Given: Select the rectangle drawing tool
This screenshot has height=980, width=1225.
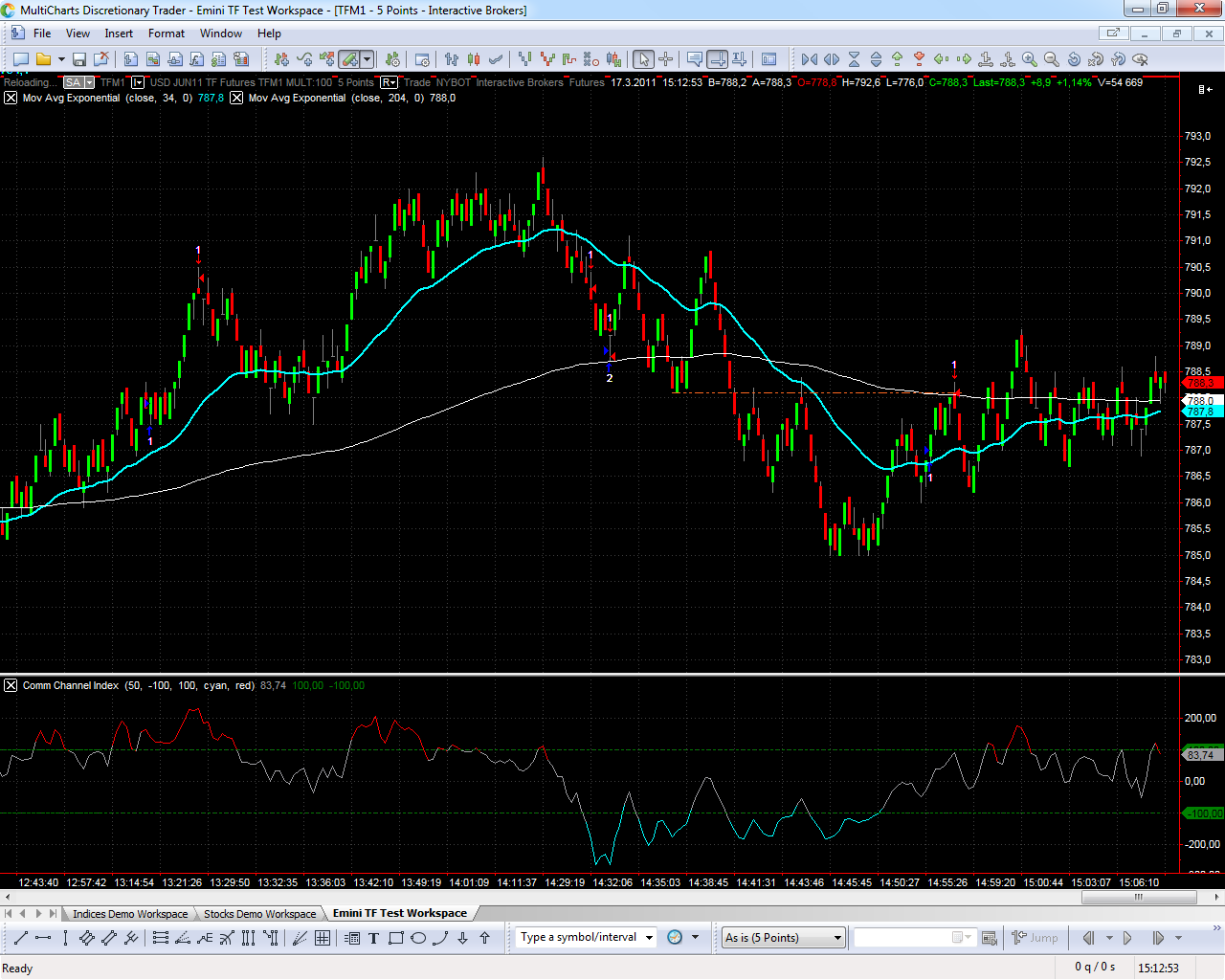Looking at the screenshot, I should 396,938.
